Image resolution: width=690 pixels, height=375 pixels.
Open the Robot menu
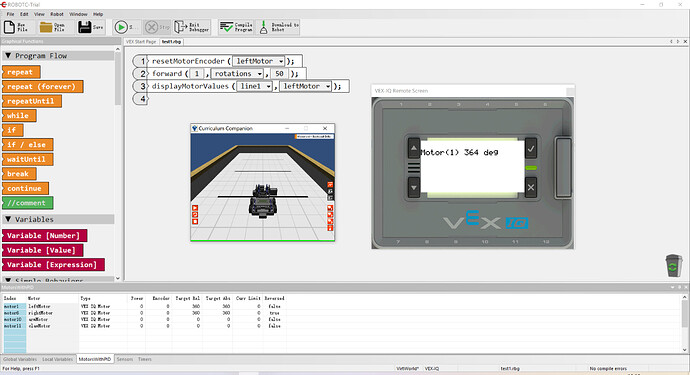(x=57, y=14)
